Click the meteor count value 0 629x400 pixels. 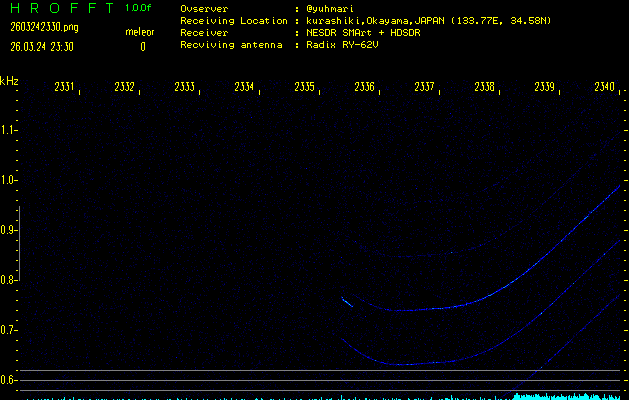[142, 46]
